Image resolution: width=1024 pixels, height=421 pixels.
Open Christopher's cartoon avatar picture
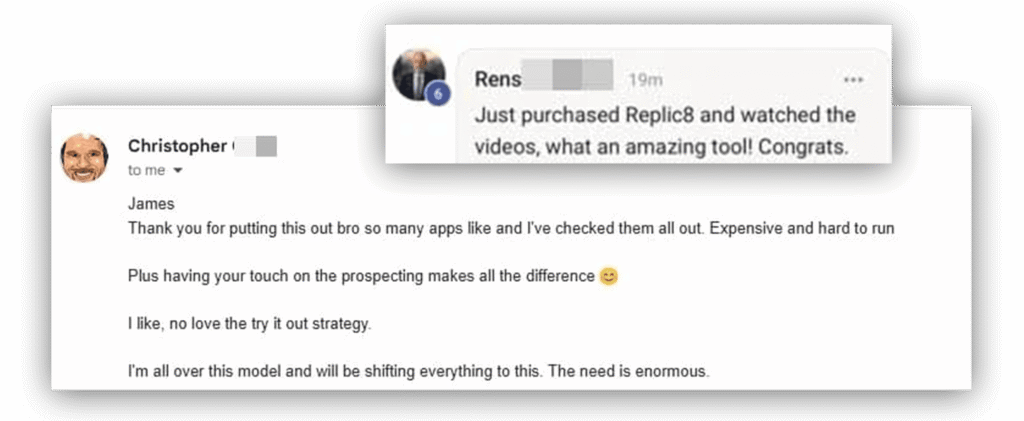(x=85, y=157)
